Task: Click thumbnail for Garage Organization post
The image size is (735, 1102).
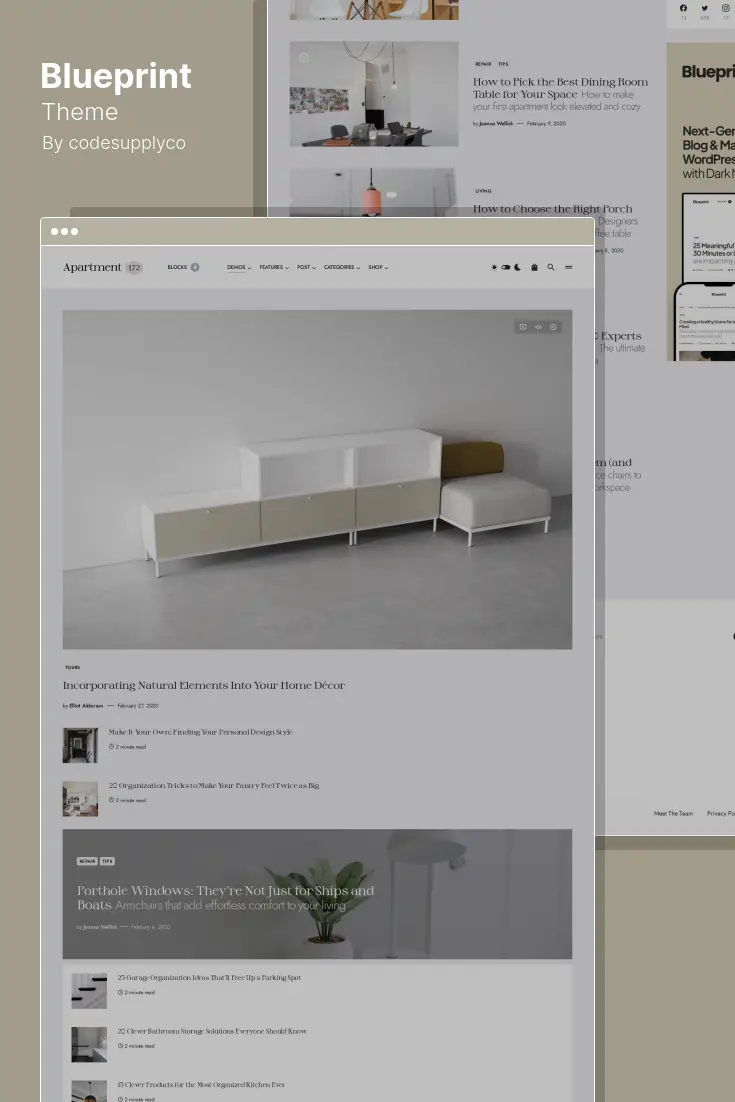Action: coord(89,991)
